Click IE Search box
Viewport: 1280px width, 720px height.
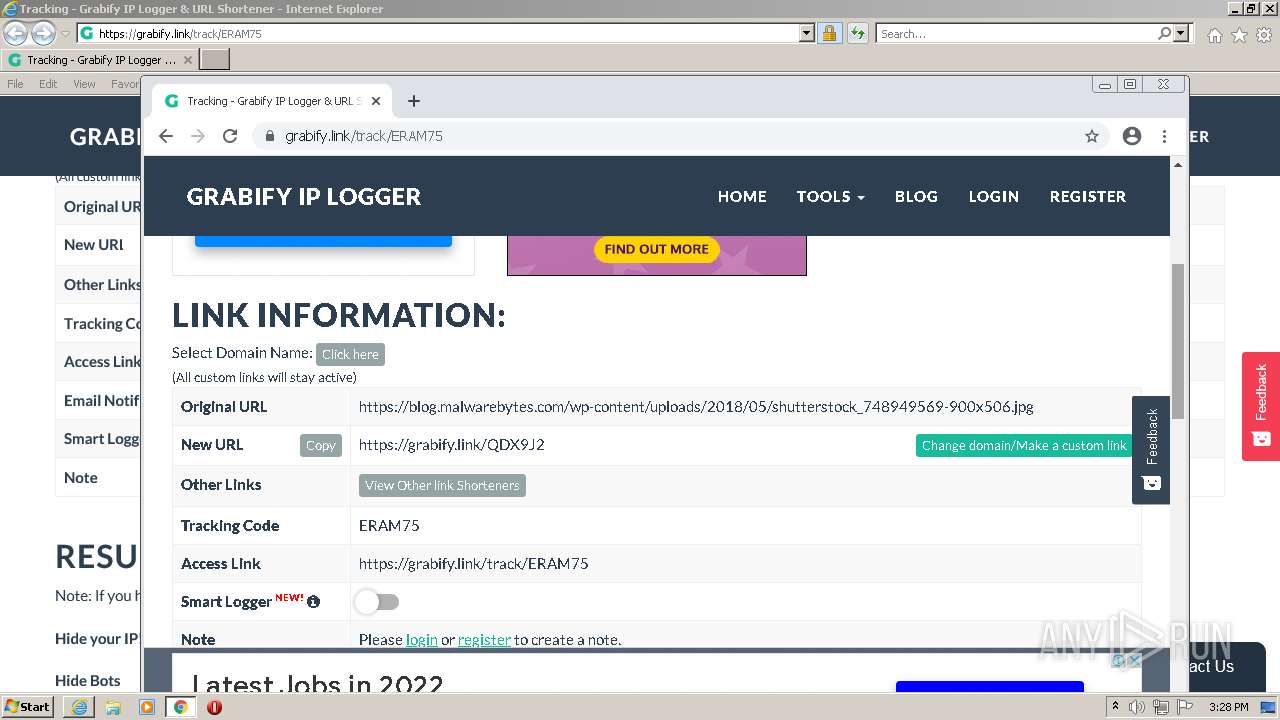pyautogui.click(x=1015, y=33)
